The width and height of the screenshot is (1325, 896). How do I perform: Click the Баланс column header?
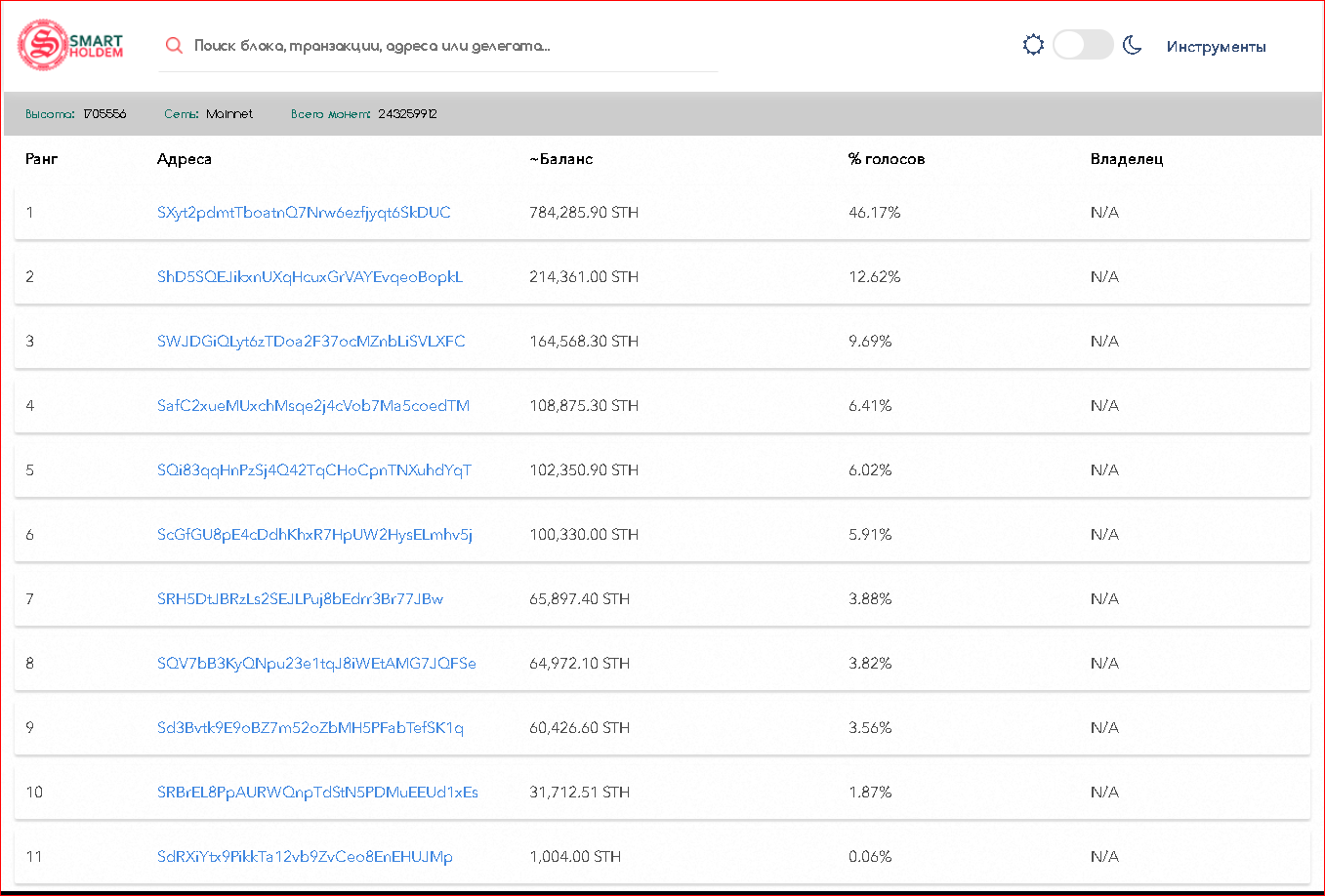tap(561, 159)
